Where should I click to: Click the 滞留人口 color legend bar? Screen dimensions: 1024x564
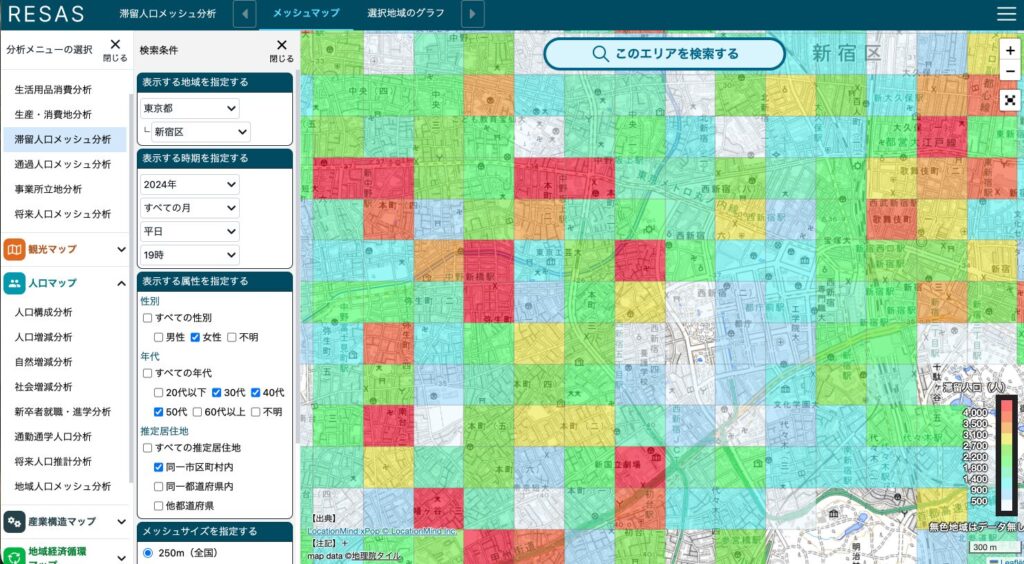(x=1006, y=454)
